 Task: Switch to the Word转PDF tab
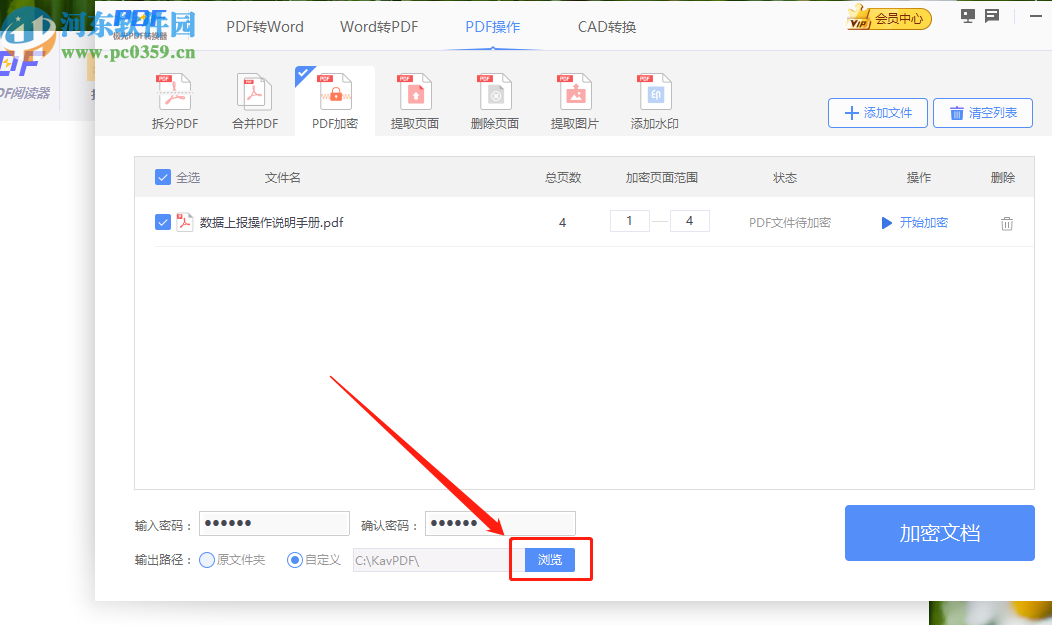coord(379,27)
